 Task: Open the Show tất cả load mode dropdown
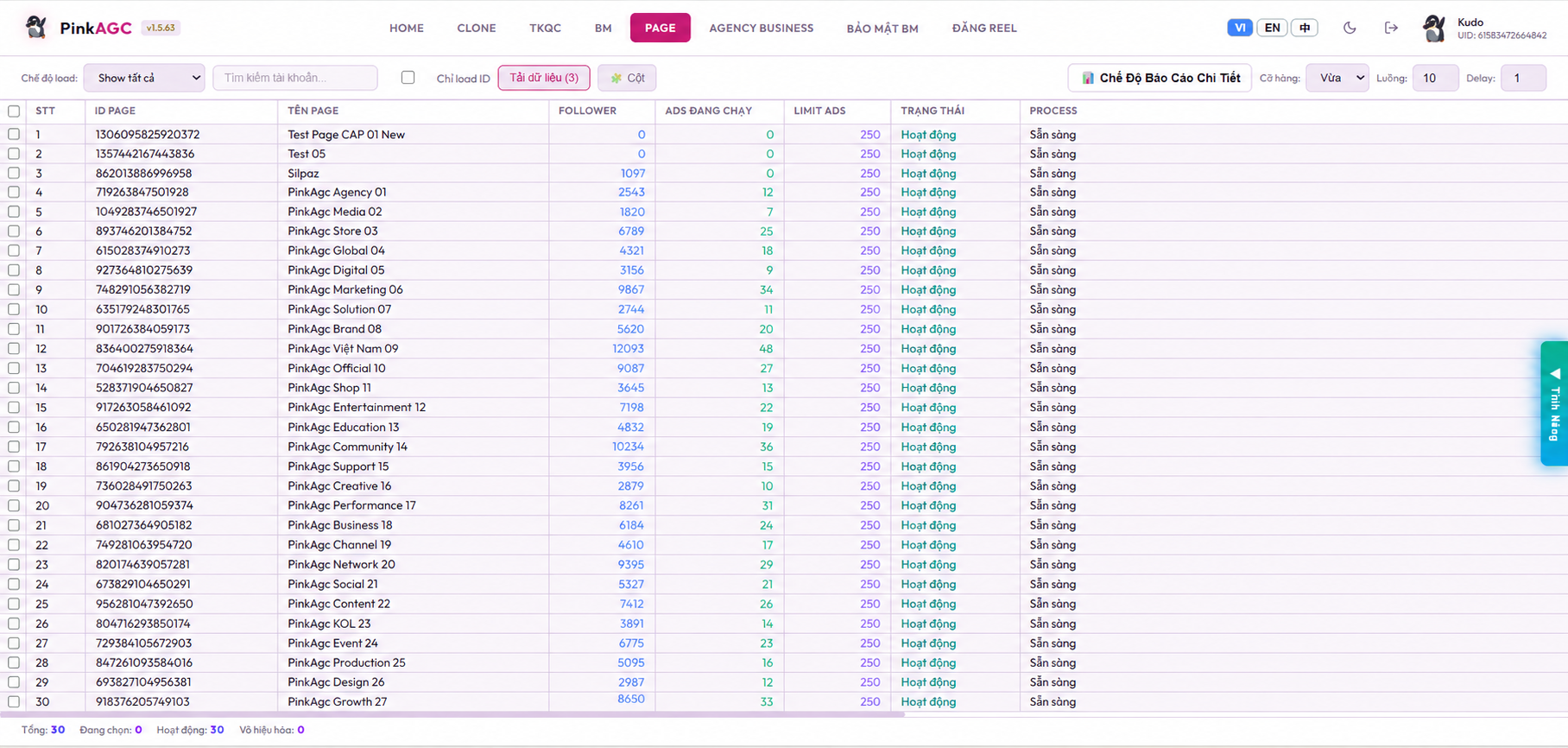point(144,78)
